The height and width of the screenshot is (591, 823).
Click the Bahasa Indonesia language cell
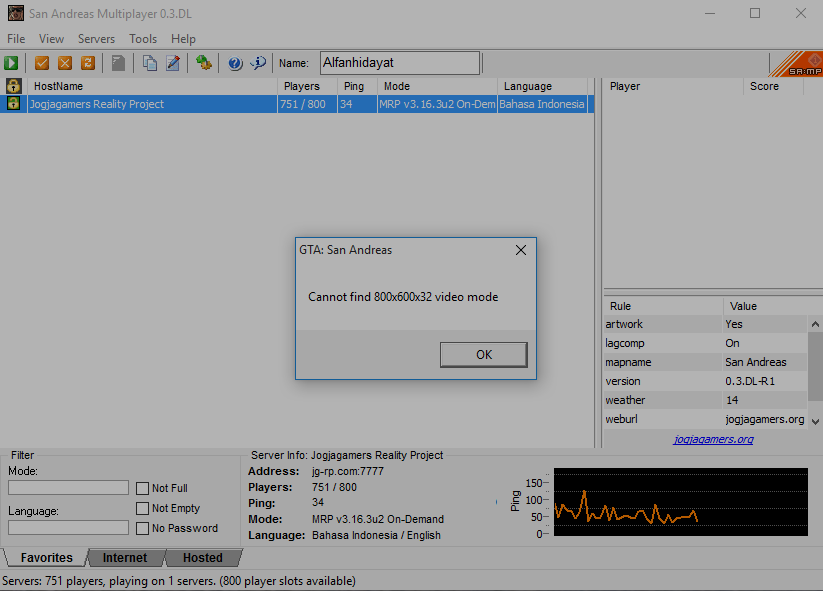pyautogui.click(x=542, y=104)
